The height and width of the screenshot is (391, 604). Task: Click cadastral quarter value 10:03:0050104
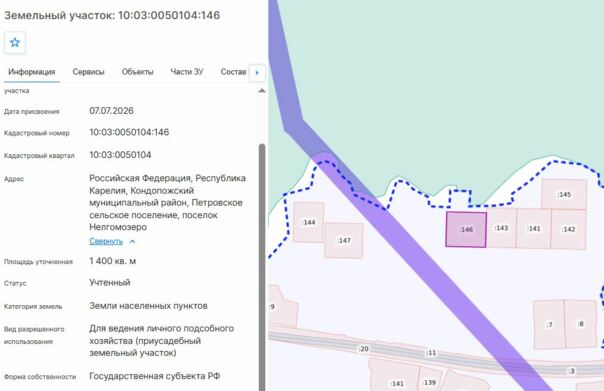[120, 155]
